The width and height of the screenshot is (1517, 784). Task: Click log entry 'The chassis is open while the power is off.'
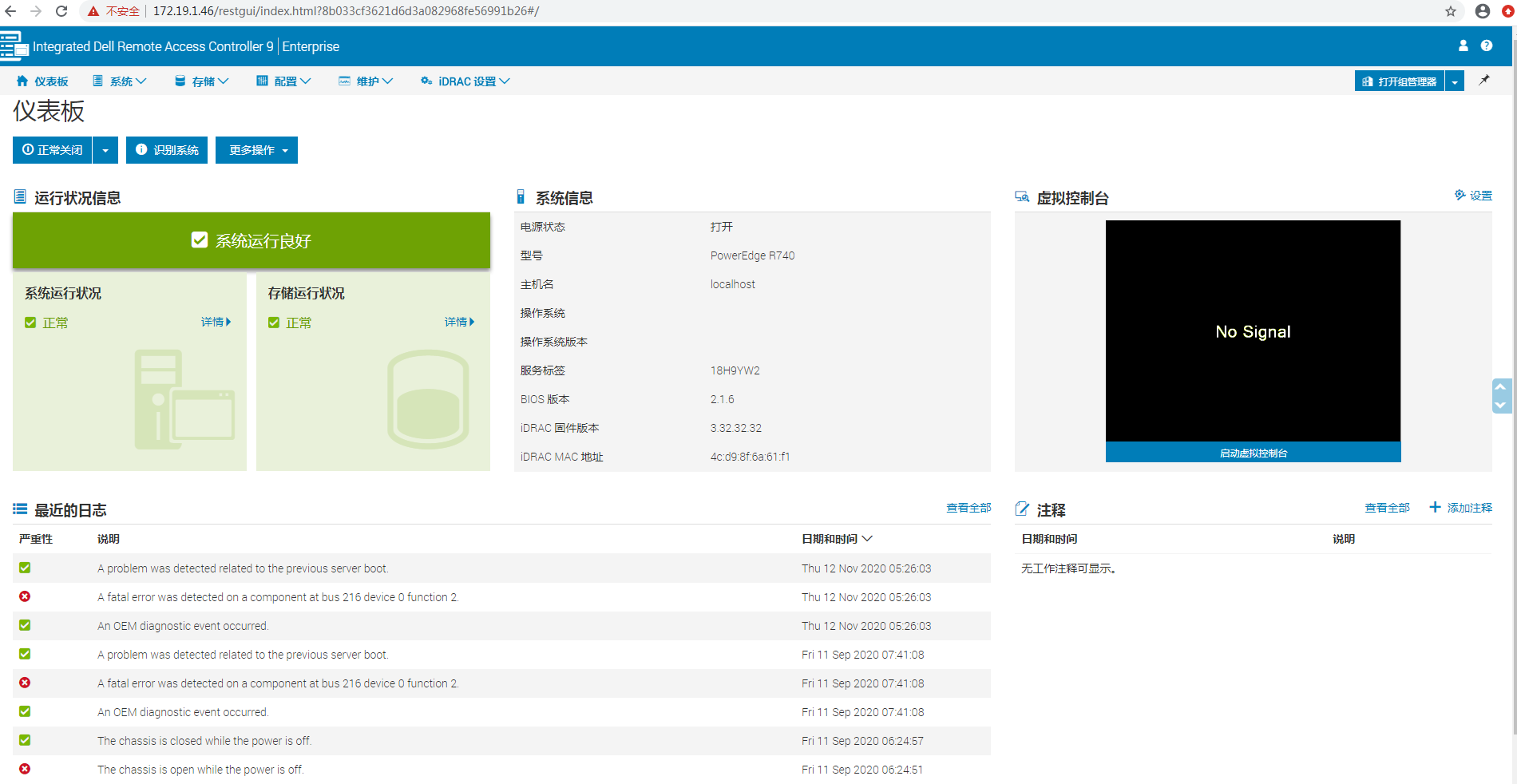[200, 770]
